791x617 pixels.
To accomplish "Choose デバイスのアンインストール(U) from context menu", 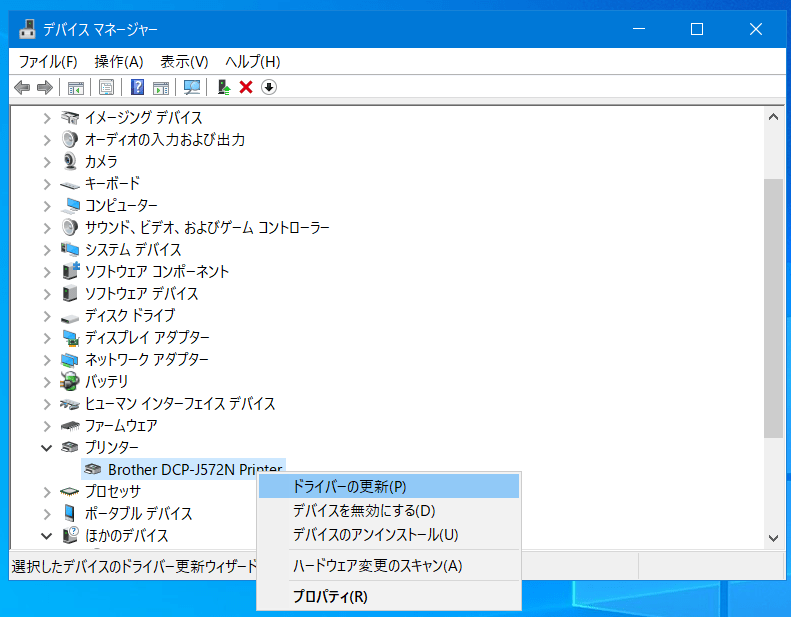I will click(x=389, y=534).
